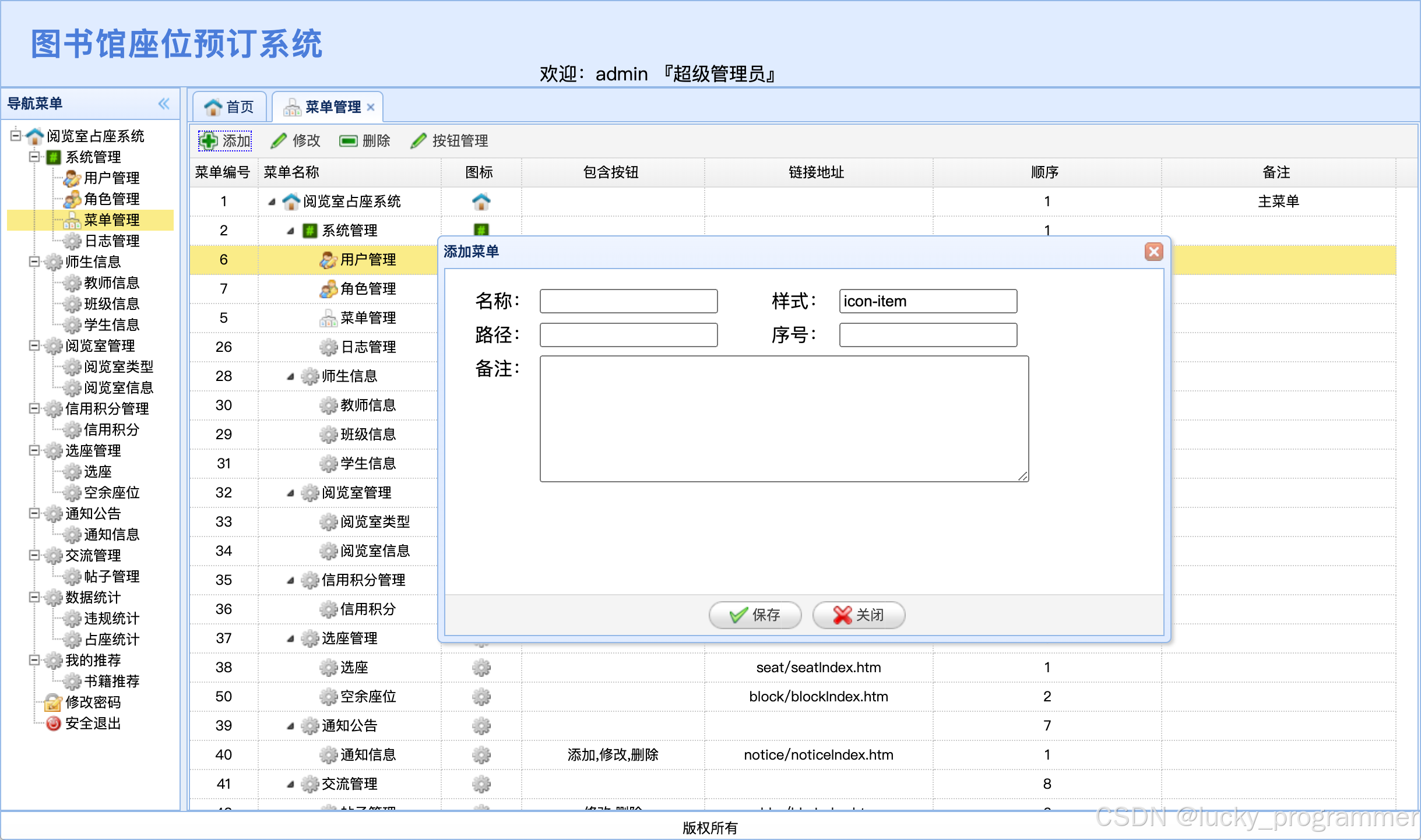Close the 添加菜单 dialog with red X

[x=1153, y=252]
